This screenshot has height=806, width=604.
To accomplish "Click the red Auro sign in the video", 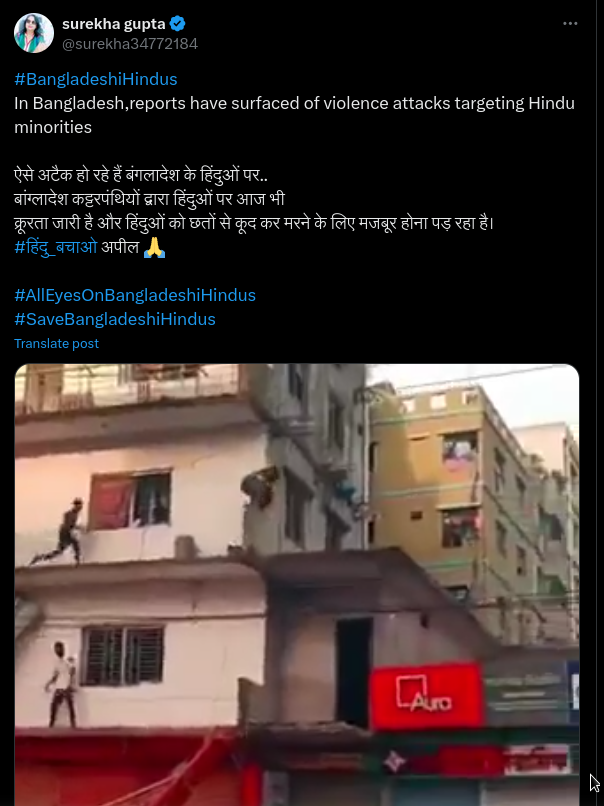I will coord(426,696).
